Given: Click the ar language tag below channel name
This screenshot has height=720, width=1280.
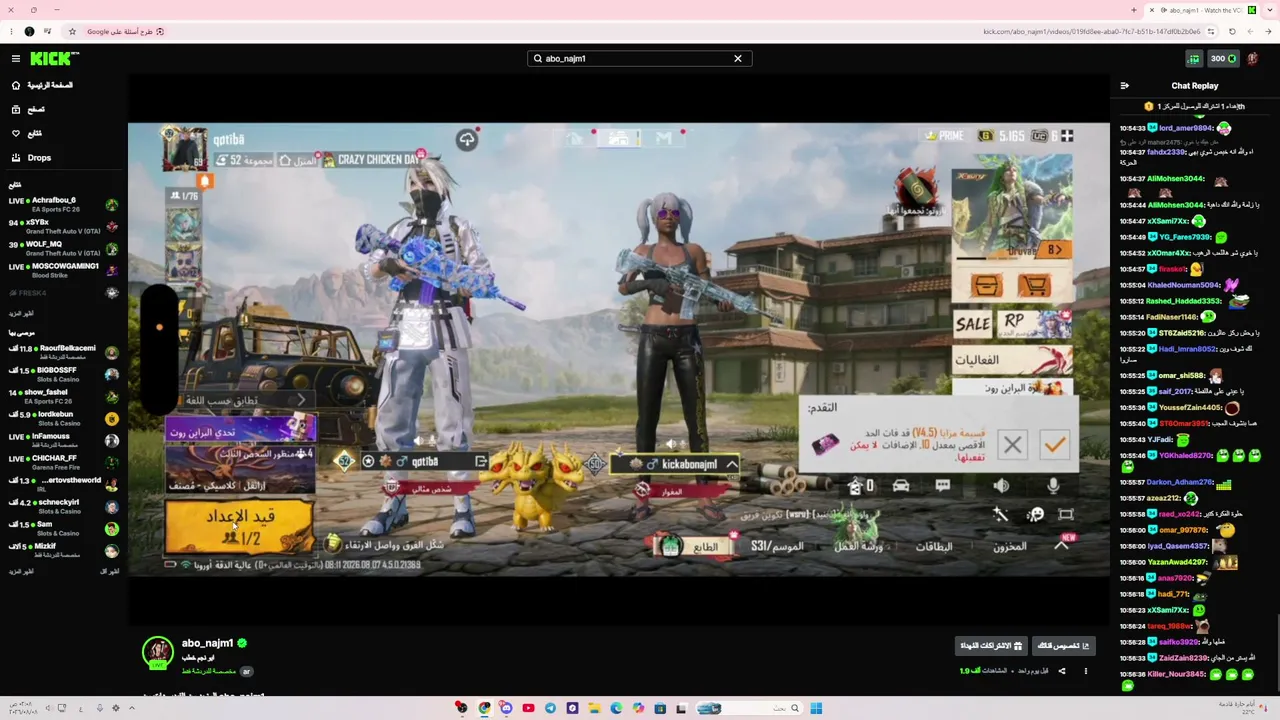Looking at the screenshot, I should pos(246,672).
